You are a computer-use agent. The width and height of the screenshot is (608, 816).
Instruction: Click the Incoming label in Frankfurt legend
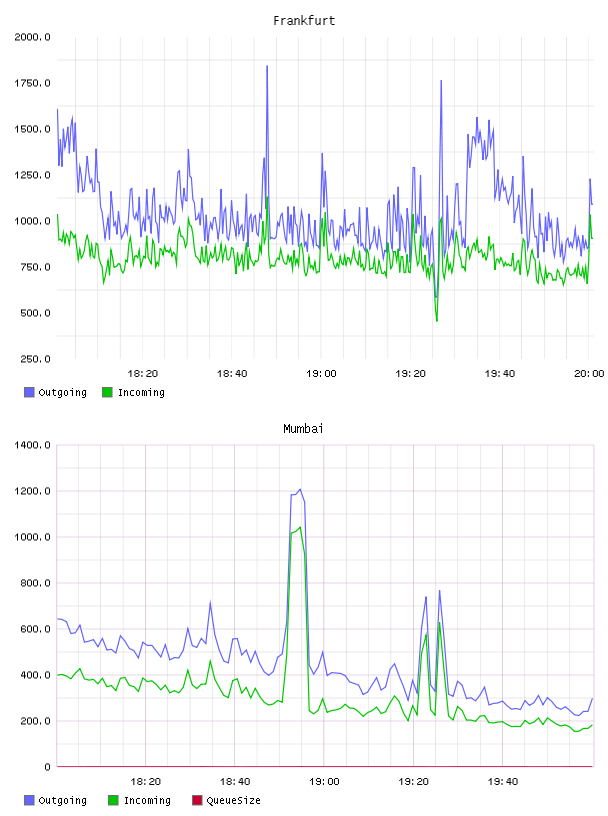pyautogui.click(x=141, y=392)
